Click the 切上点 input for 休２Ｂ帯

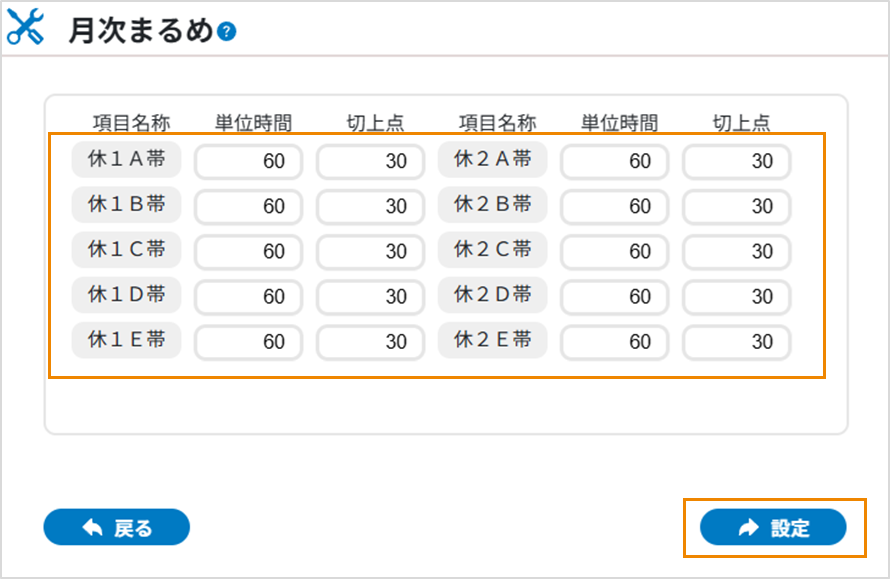[x=736, y=205]
